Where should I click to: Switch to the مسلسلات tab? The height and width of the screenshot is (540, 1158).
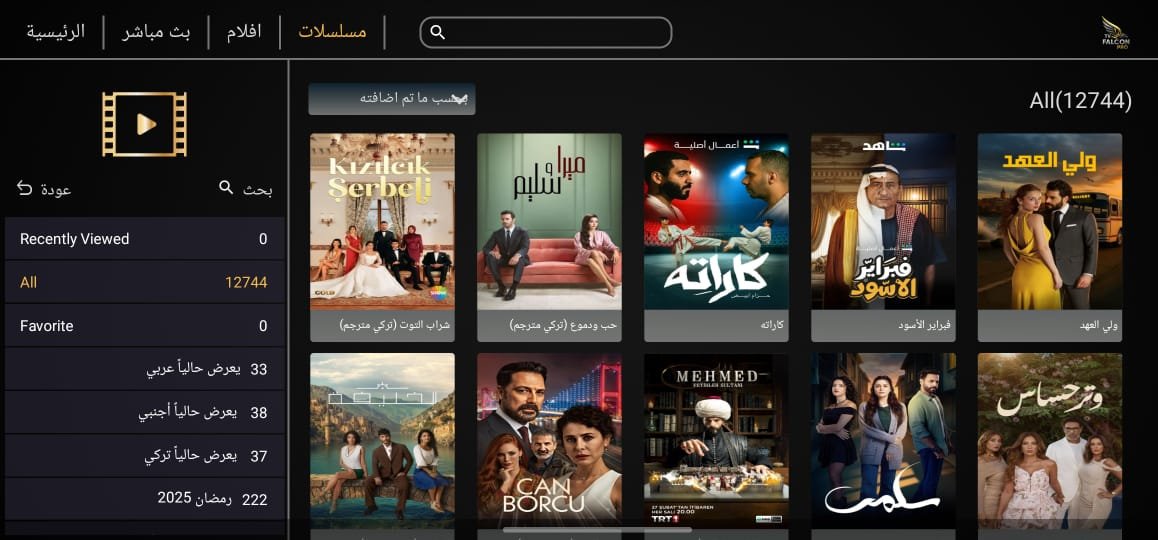pos(332,33)
